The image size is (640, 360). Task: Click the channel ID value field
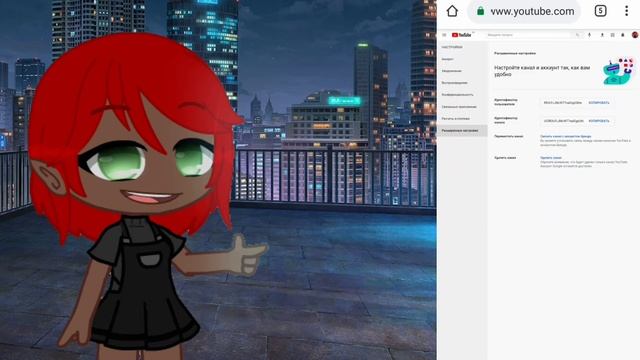click(563, 121)
